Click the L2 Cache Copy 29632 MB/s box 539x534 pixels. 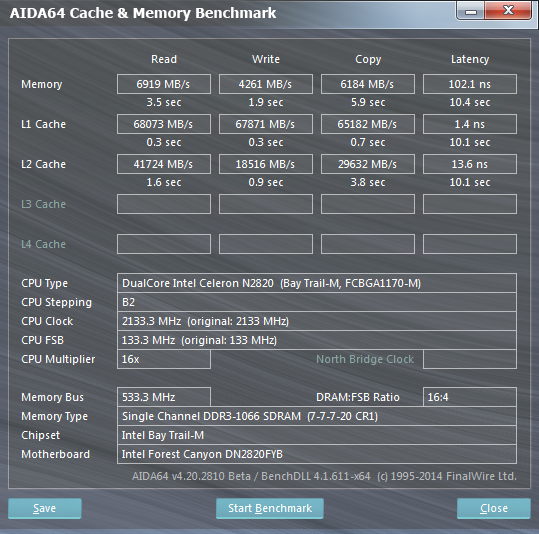click(x=368, y=164)
